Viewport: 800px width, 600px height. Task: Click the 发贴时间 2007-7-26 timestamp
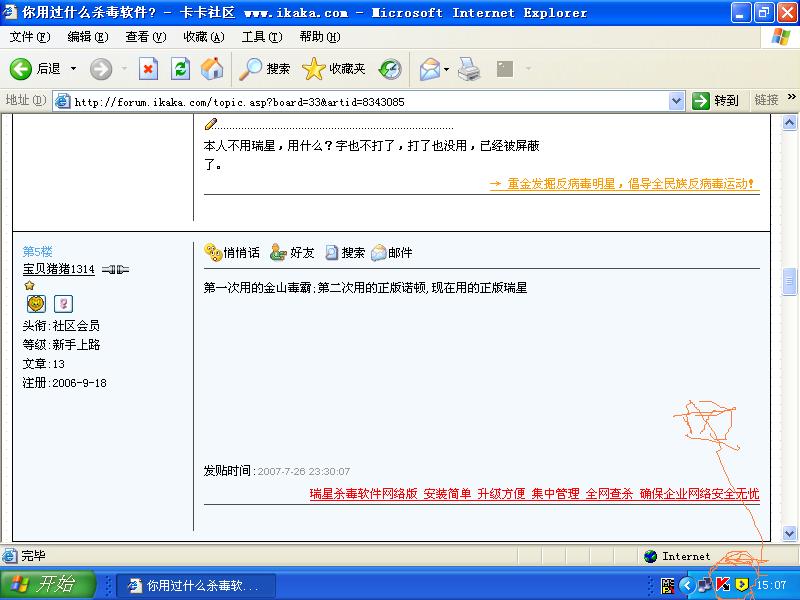click(x=277, y=470)
